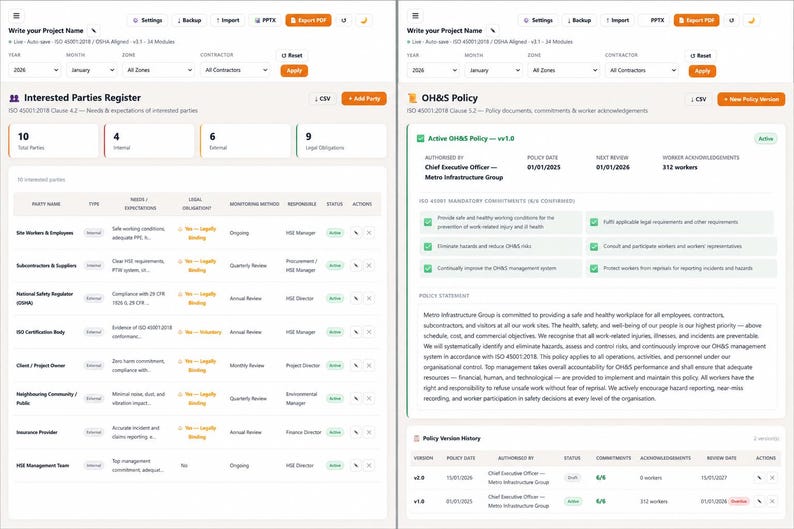Delete National Safety Regulator (OSHA) row
The width and height of the screenshot is (794, 529).
tap(369, 298)
